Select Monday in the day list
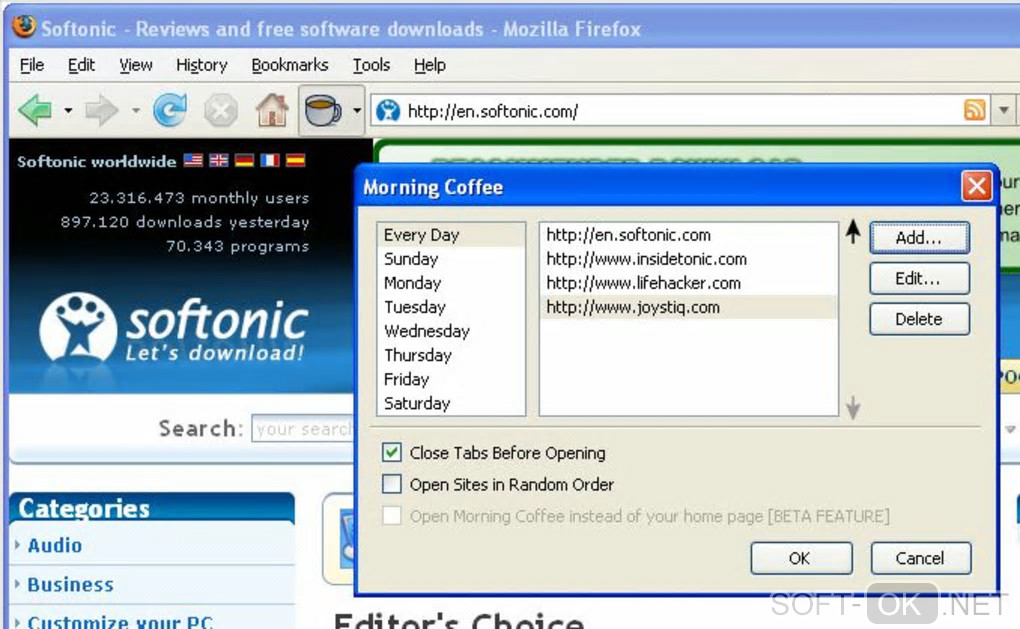The image size is (1020, 629). (x=451, y=283)
